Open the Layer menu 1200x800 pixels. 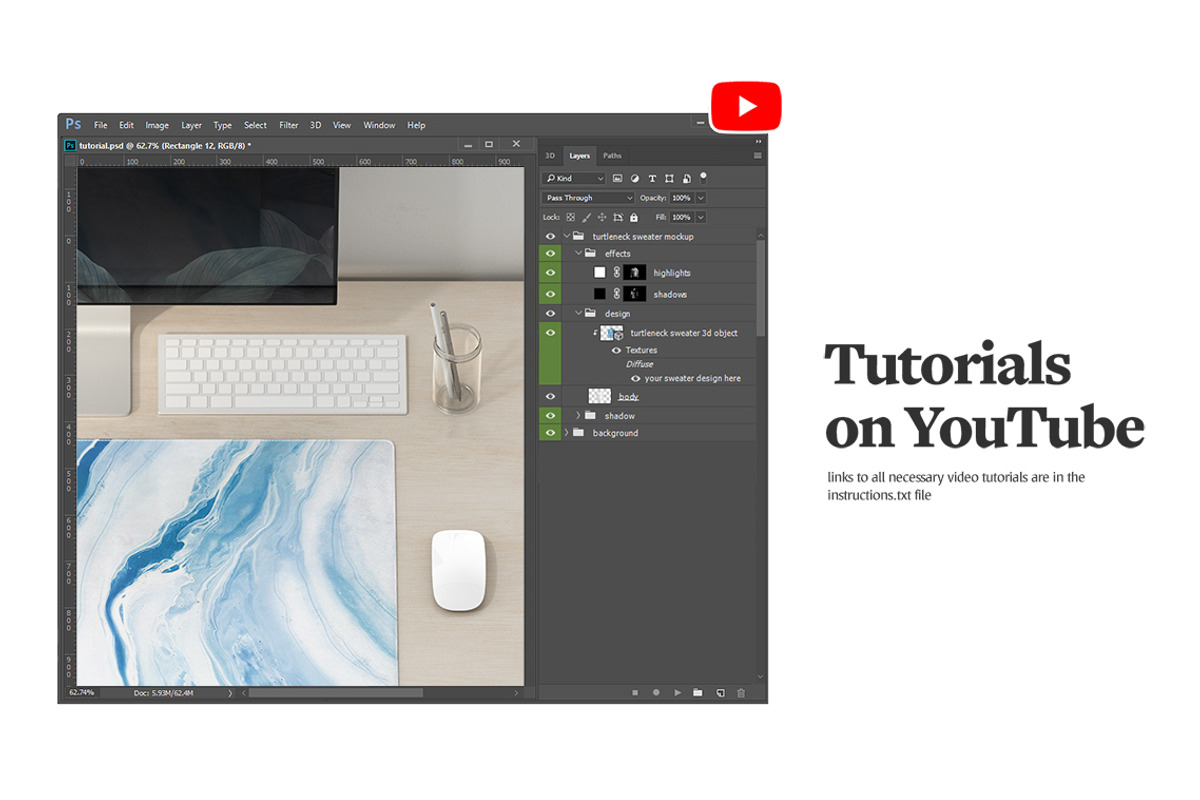coord(191,125)
